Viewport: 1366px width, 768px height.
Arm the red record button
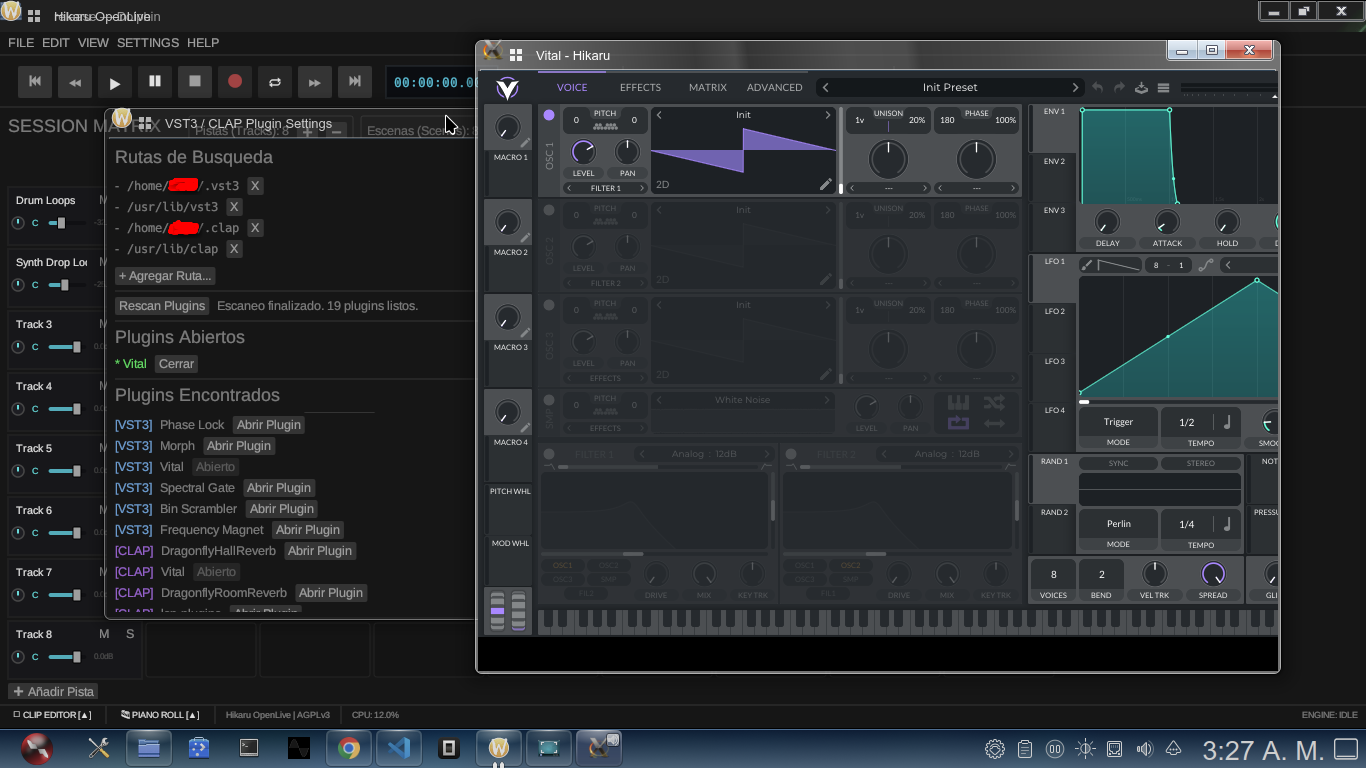pyautogui.click(x=235, y=82)
